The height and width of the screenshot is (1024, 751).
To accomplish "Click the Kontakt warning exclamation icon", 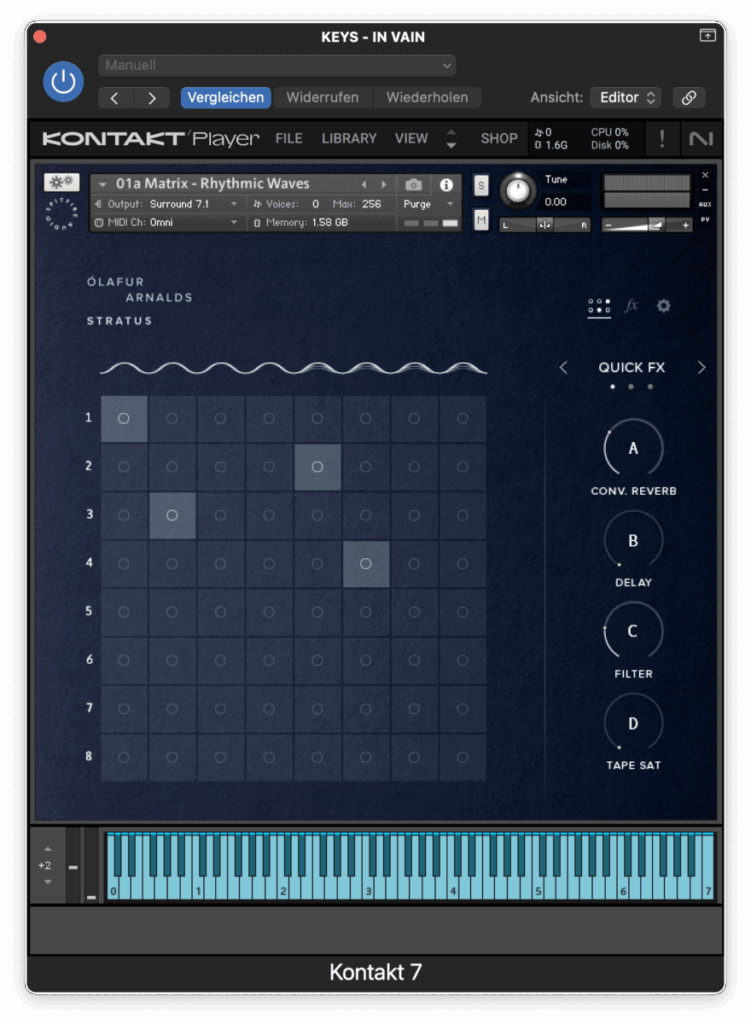I will (x=661, y=139).
